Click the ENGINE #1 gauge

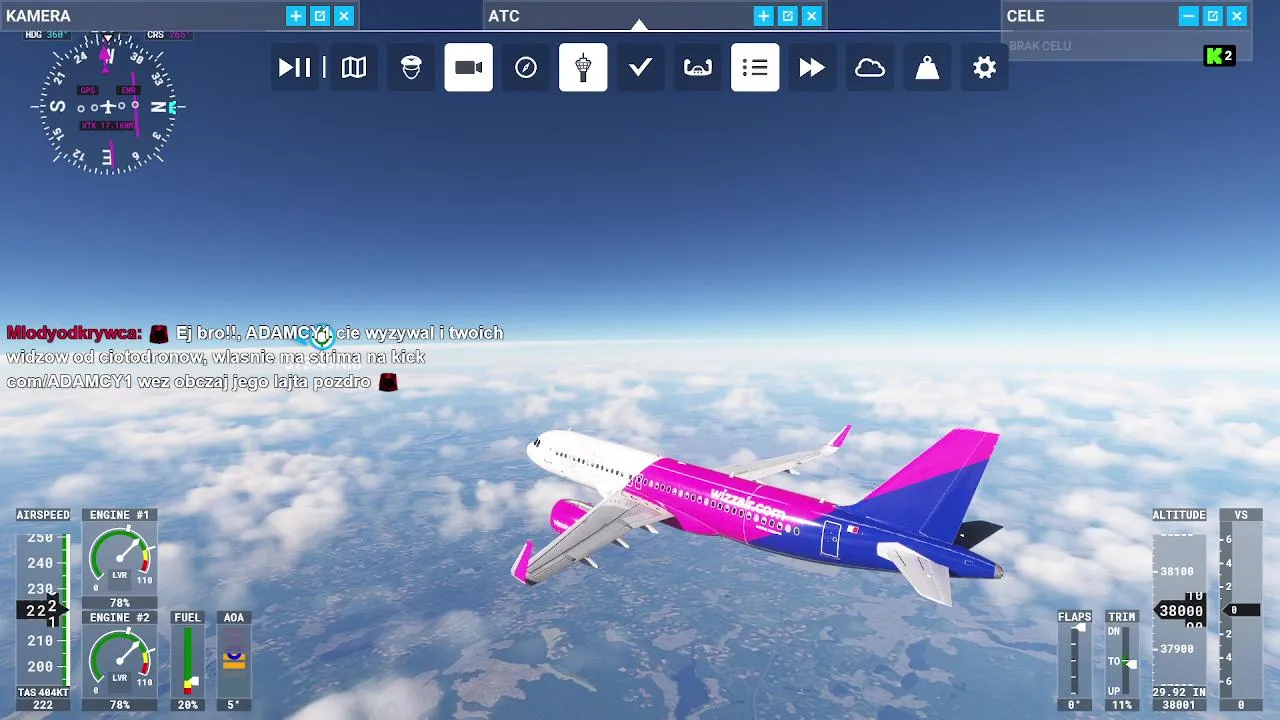tap(119, 558)
